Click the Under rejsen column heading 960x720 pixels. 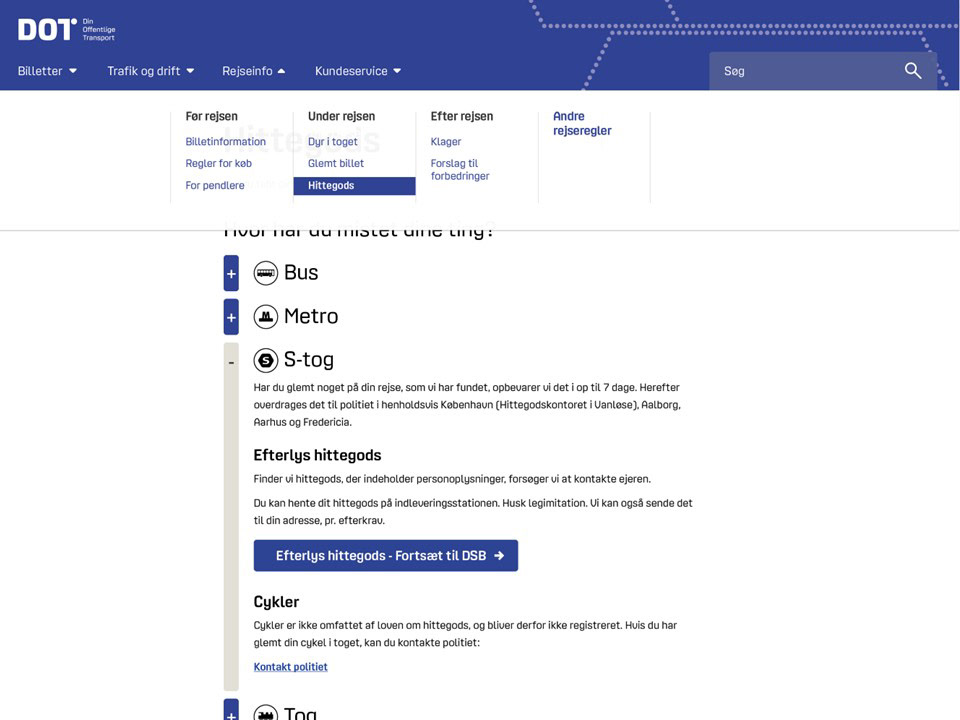tap(341, 116)
